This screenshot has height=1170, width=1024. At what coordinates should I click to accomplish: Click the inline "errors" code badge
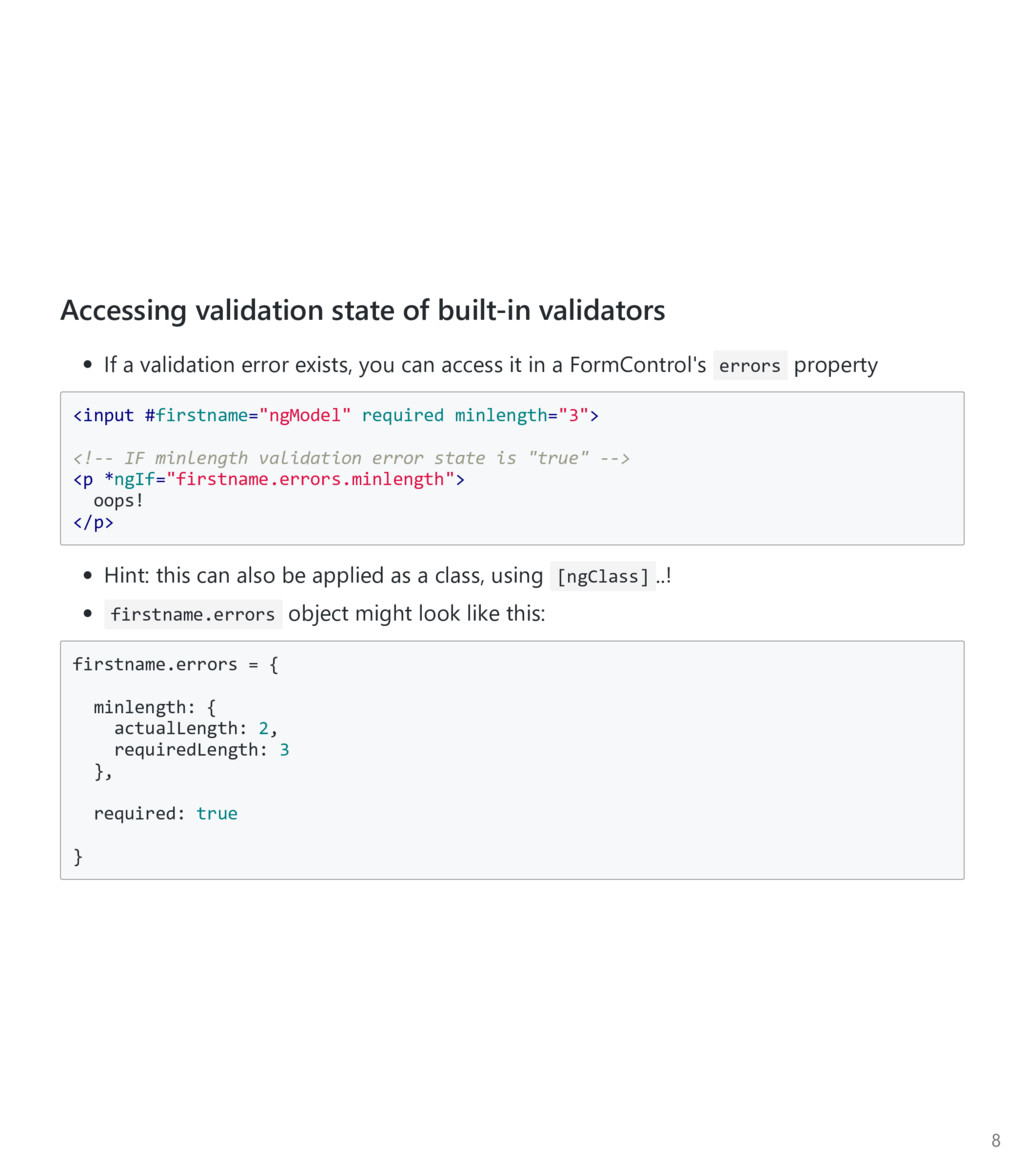749,366
